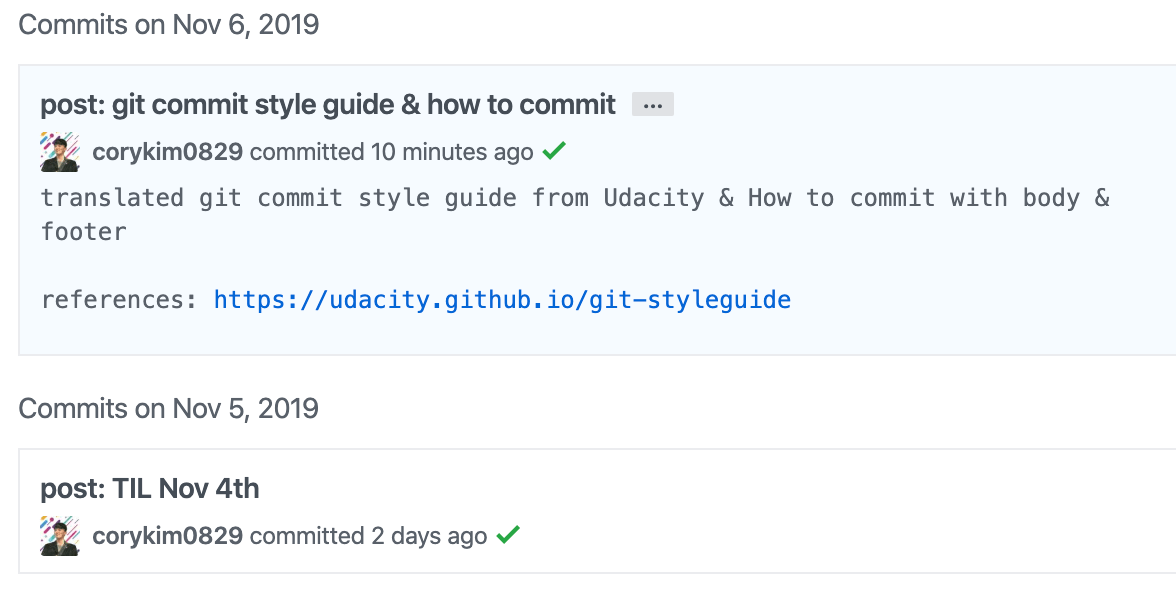View profile picture next to committed 10 minutes ago
Image resolution: width=1176 pixels, height=592 pixels.
coord(59,151)
